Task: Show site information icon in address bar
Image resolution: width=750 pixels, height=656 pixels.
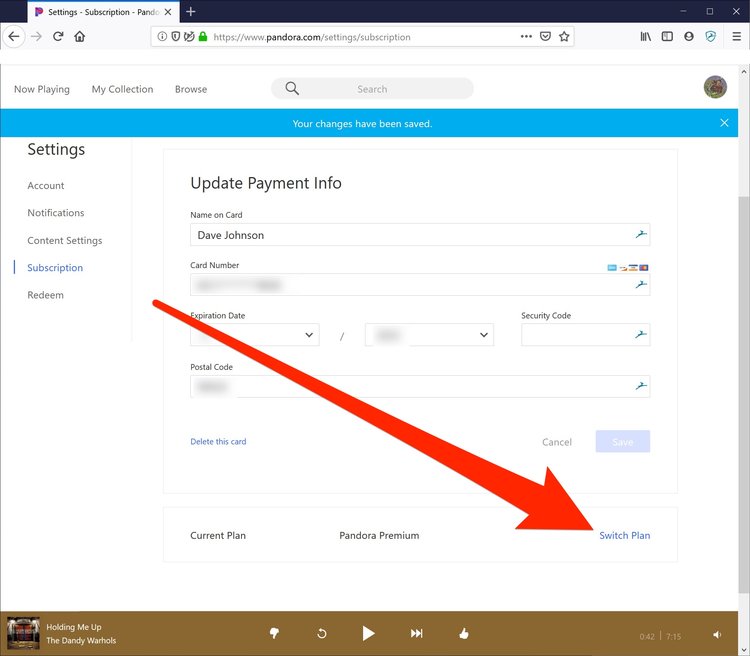Action: (162, 36)
